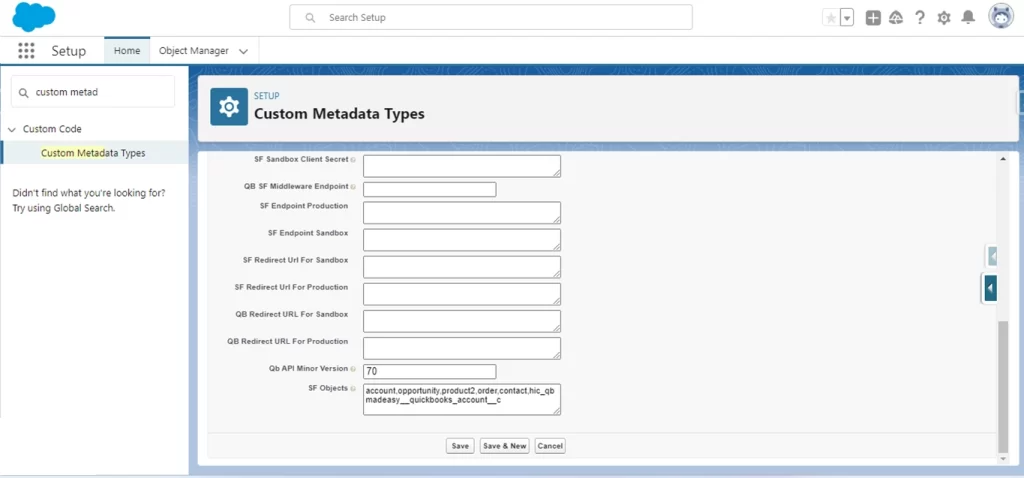Cancel the metadata record edit

coord(550,446)
